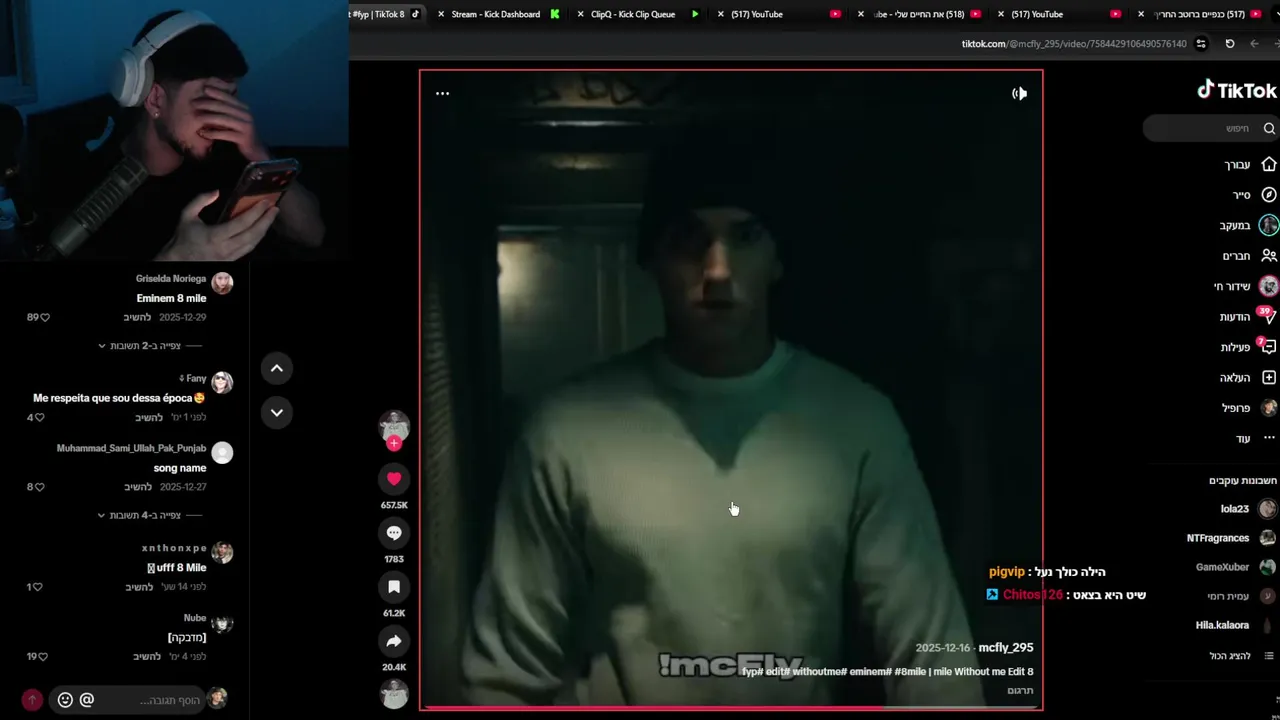The width and height of the screenshot is (1280, 720).
Task: Click the translate caption link below hashtags
Action: 1020,690
